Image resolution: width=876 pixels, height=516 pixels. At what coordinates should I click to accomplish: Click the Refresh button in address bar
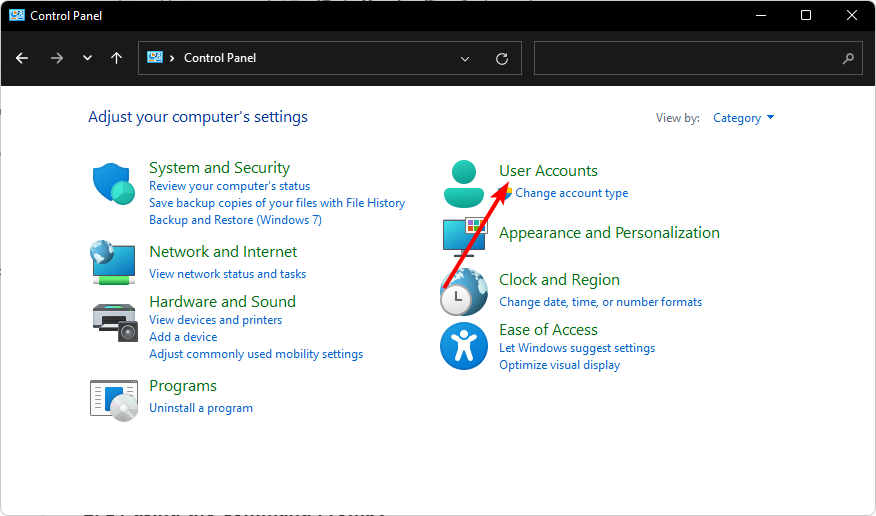coord(502,58)
